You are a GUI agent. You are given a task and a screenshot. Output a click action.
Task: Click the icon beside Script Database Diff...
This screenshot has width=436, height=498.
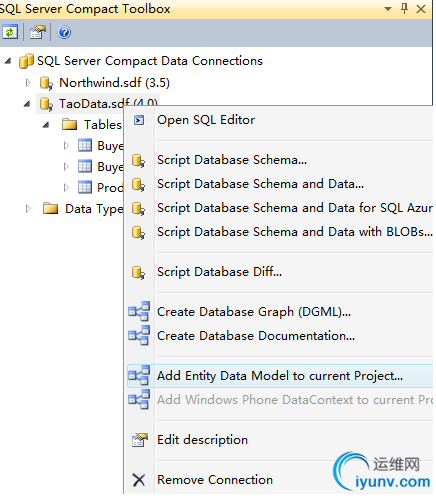[138, 272]
